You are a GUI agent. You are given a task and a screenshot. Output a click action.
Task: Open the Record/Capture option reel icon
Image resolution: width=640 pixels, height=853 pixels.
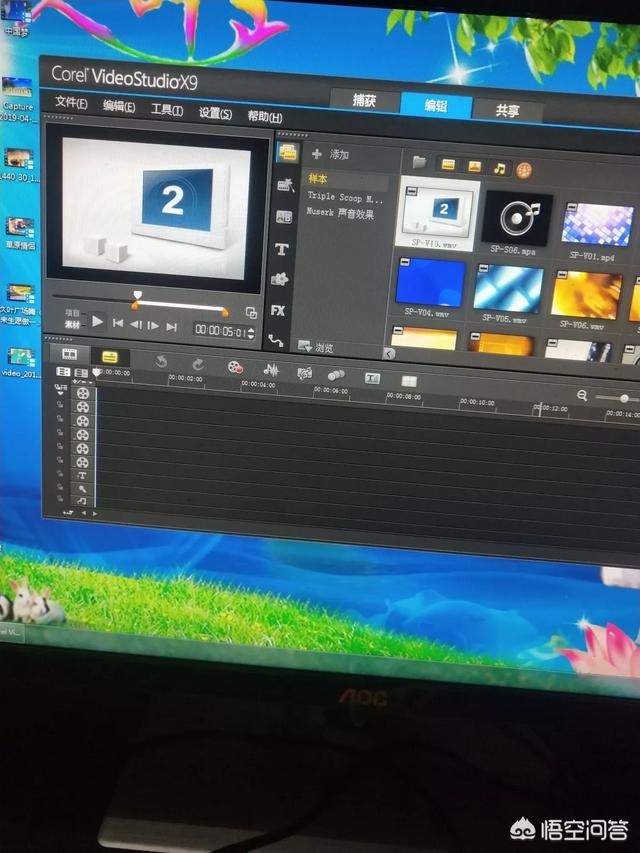(235, 367)
